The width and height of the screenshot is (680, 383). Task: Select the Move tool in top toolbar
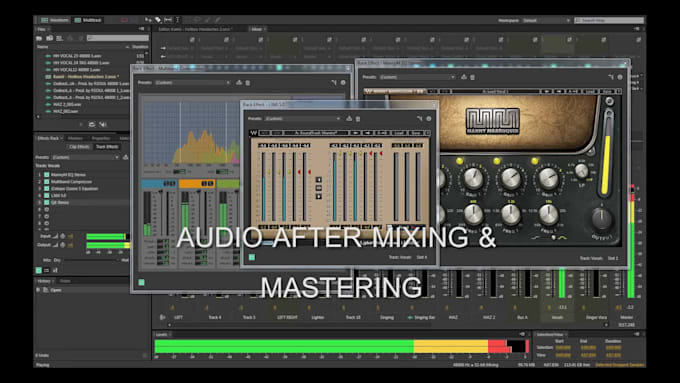click(148, 20)
